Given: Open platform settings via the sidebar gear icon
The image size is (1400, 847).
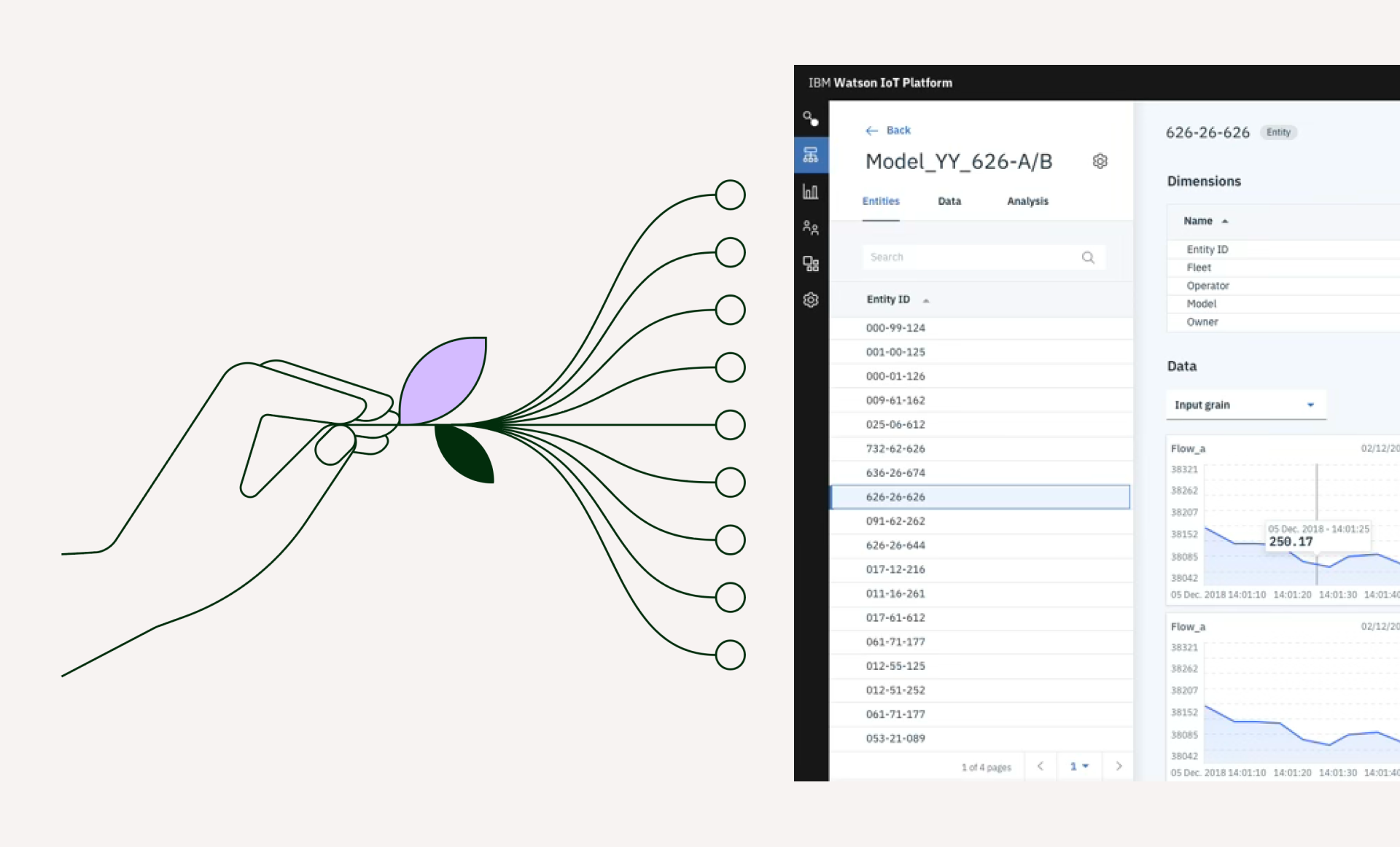Looking at the screenshot, I should point(811,300).
